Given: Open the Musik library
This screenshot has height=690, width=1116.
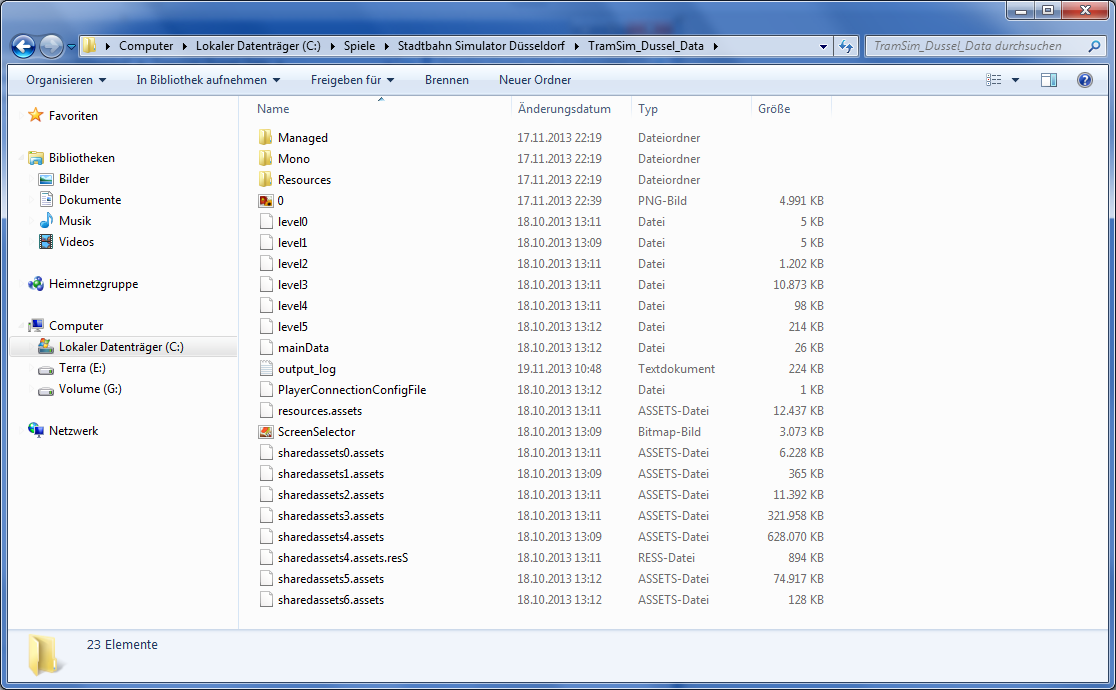Looking at the screenshot, I should 75,221.
